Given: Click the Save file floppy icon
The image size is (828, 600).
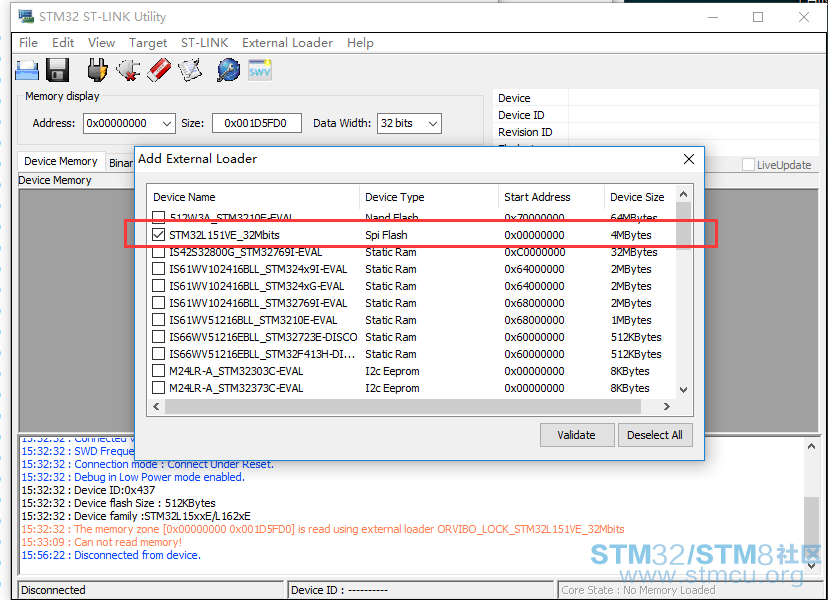Looking at the screenshot, I should coord(57,70).
